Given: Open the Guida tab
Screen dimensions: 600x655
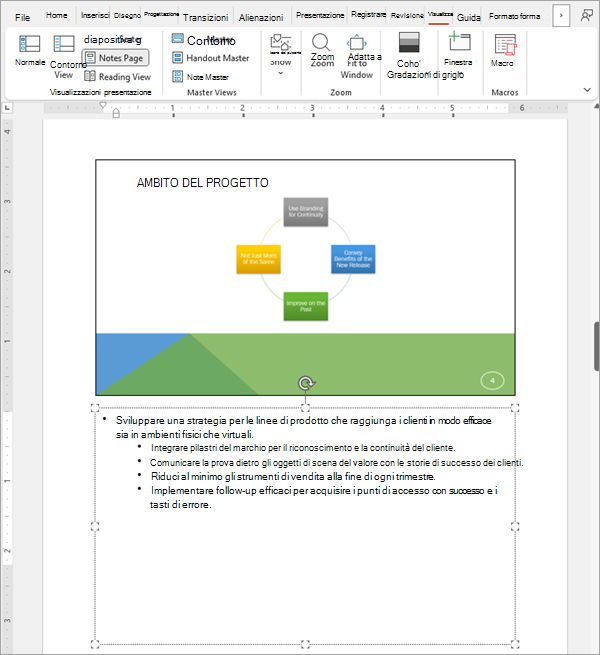Looking at the screenshot, I should [x=468, y=18].
